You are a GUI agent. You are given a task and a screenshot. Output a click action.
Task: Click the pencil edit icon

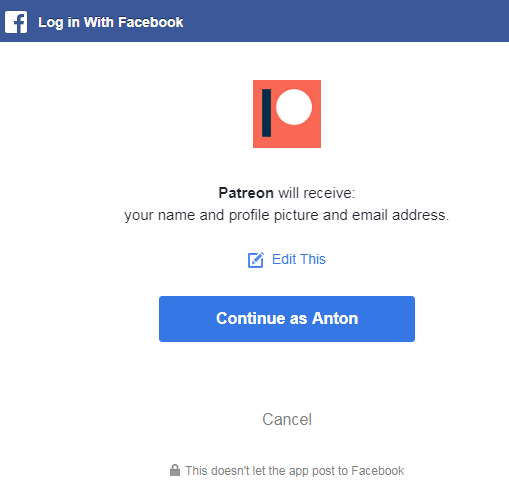(x=256, y=260)
